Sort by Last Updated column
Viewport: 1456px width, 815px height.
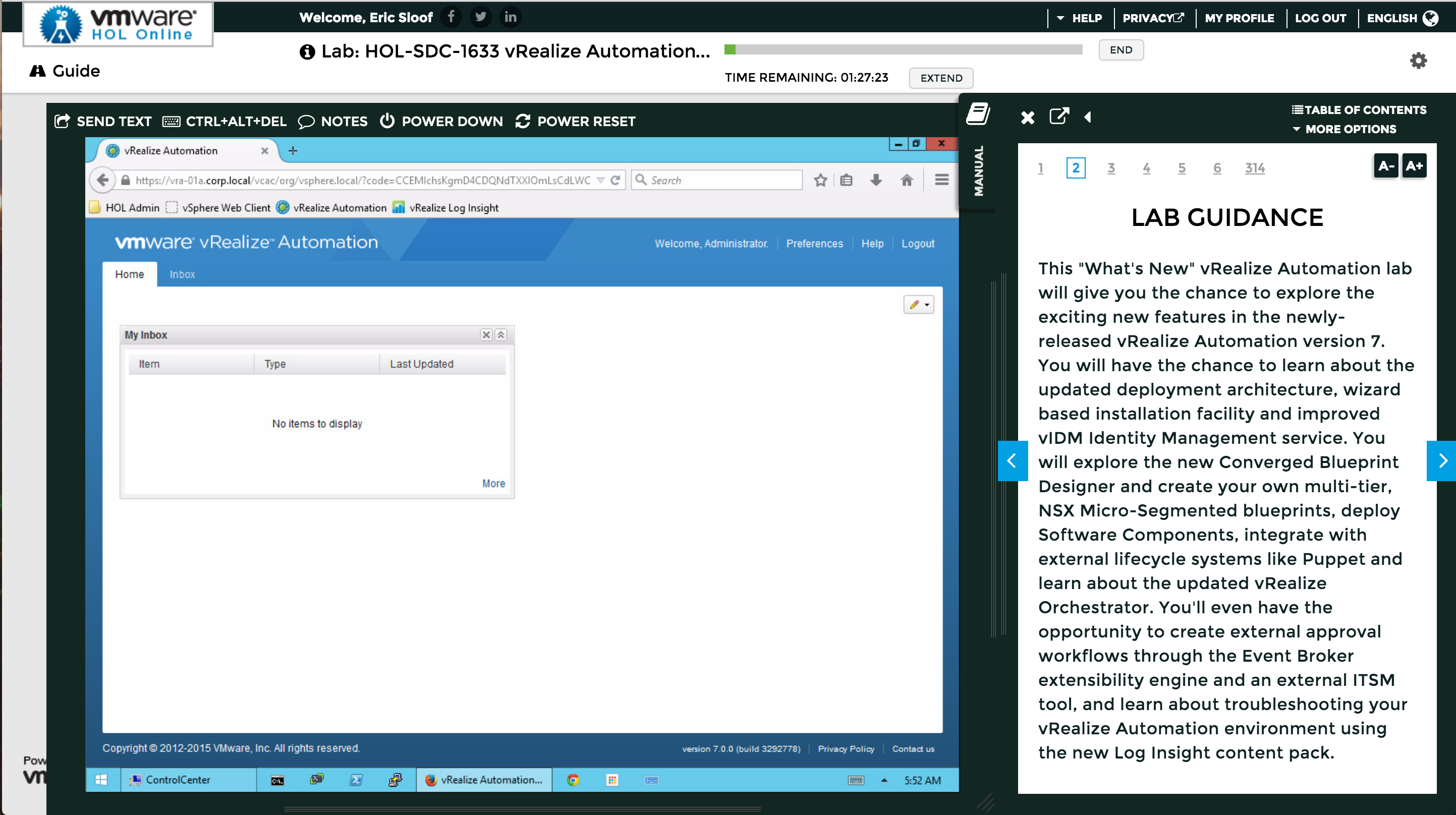[442, 364]
